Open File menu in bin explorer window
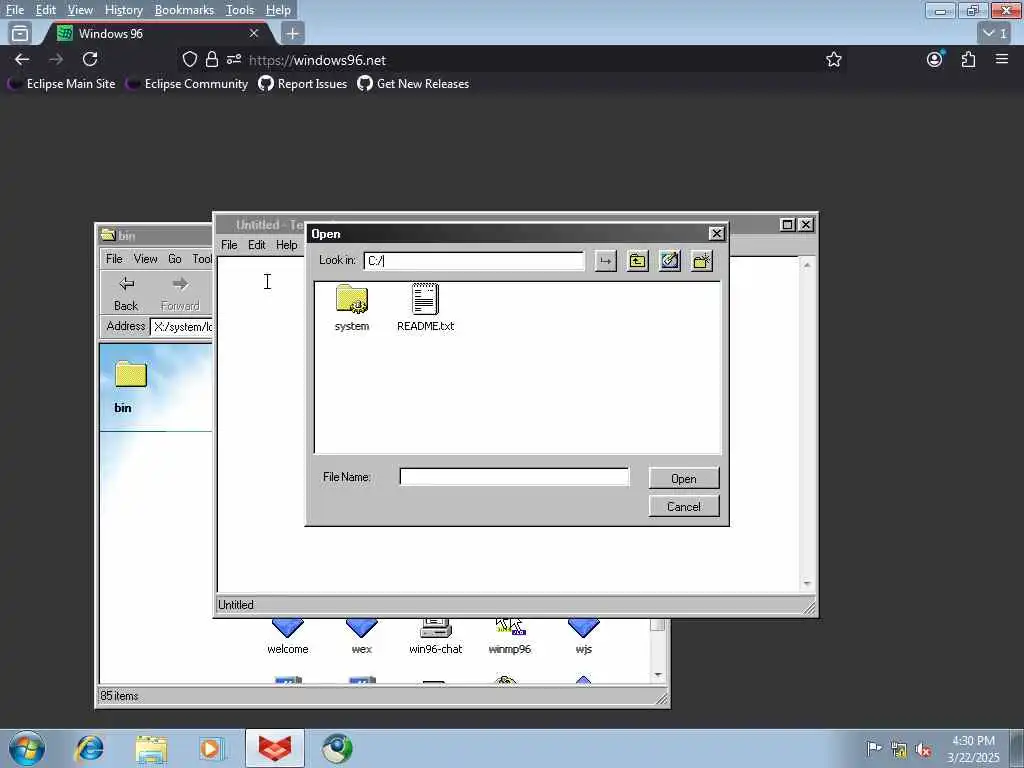Viewport: 1024px width, 768px height. click(114, 259)
